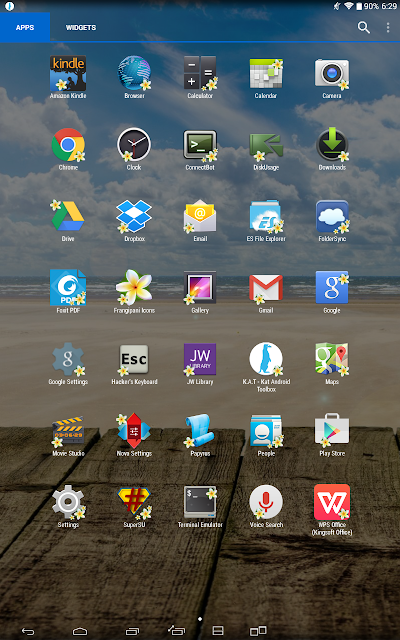Open the Calendar app

coord(266,73)
